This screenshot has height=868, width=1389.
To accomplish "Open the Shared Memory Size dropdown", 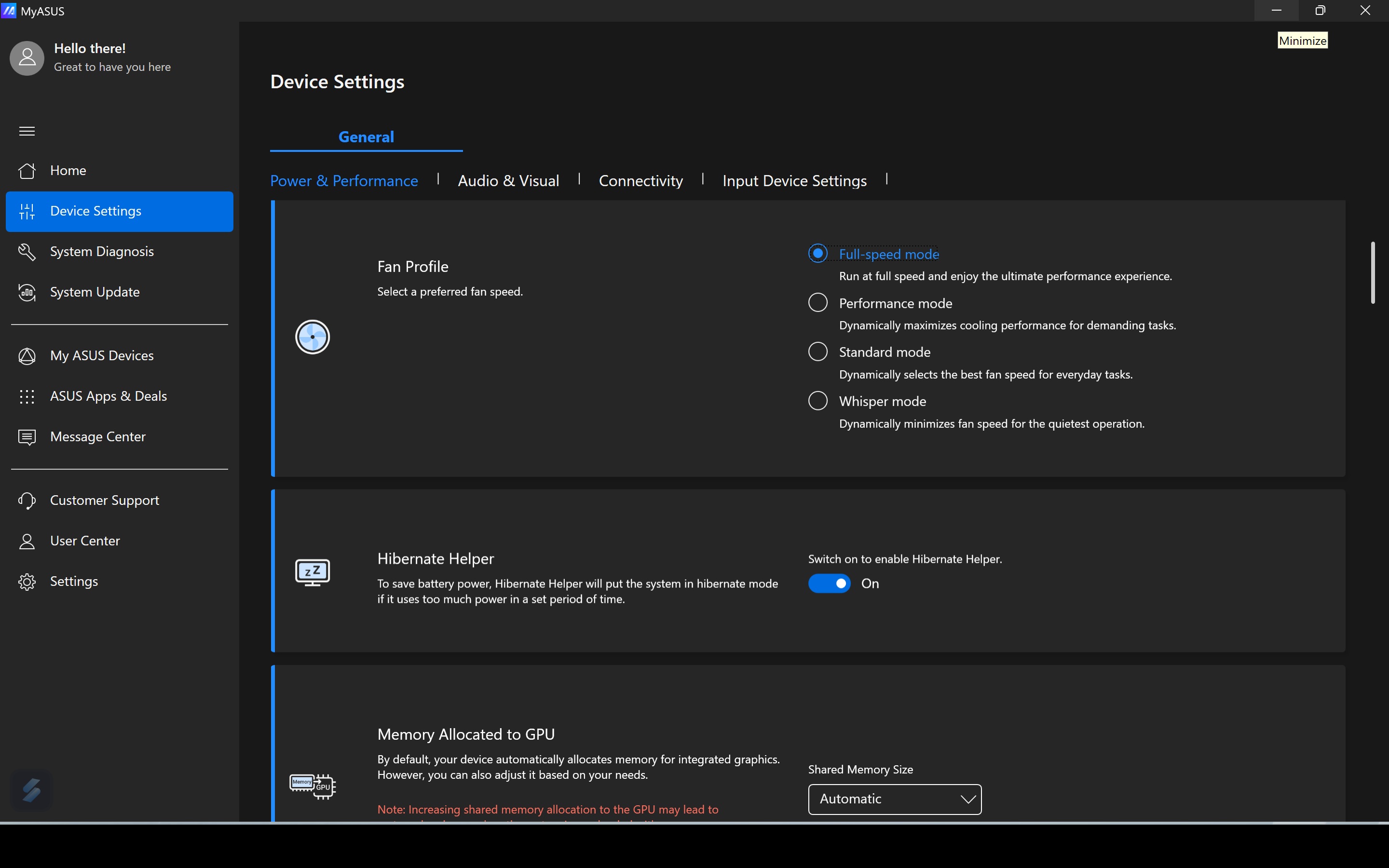I will pos(895,799).
